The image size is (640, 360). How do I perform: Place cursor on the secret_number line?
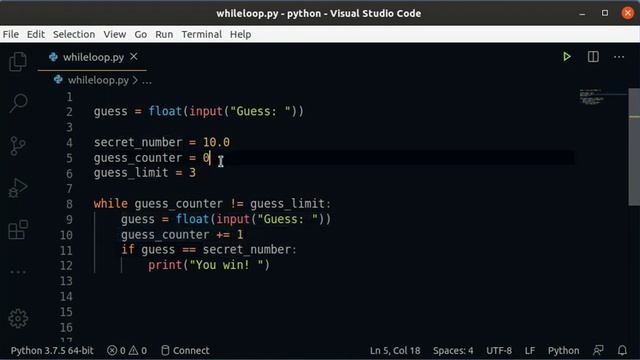pyautogui.click(x=162, y=142)
